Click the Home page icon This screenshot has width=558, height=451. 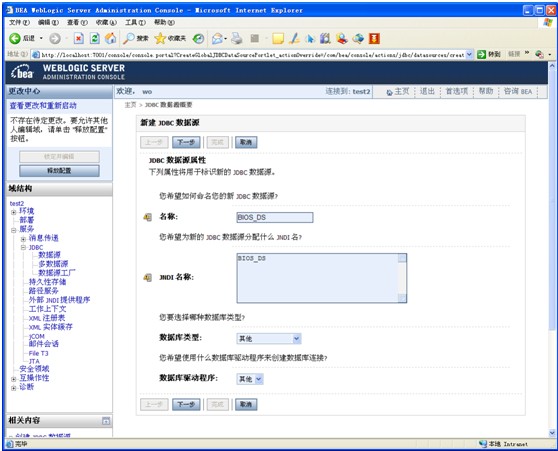point(111,38)
